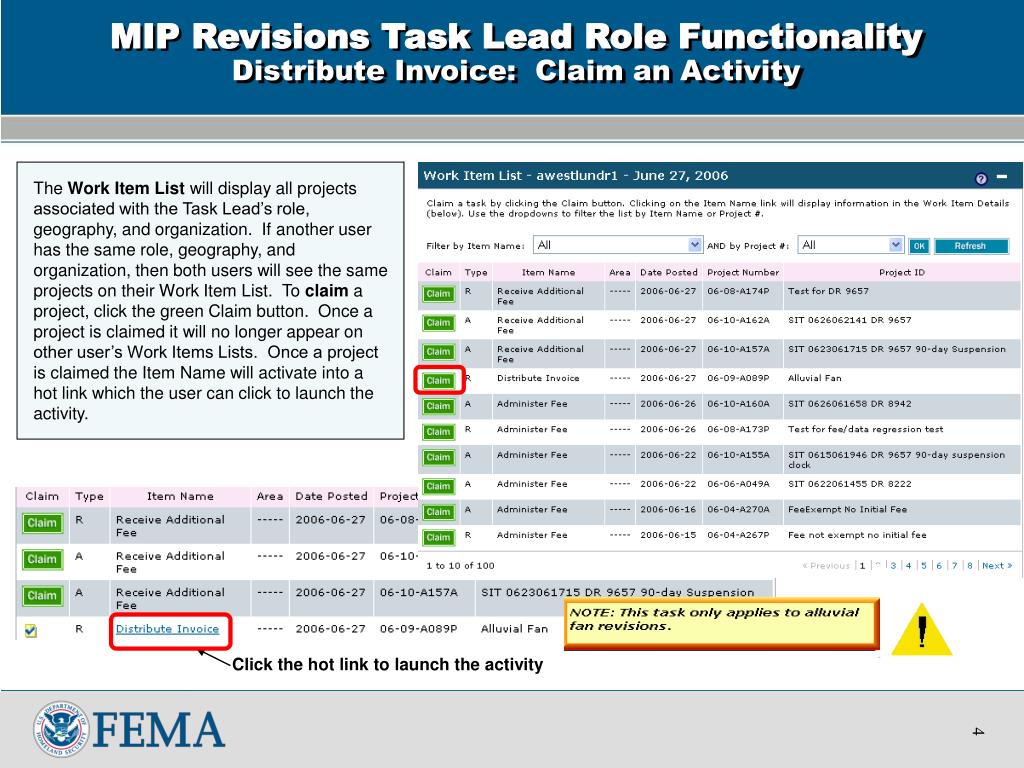
Task: Click the Date Posted column header in main list
Action: click(669, 272)
